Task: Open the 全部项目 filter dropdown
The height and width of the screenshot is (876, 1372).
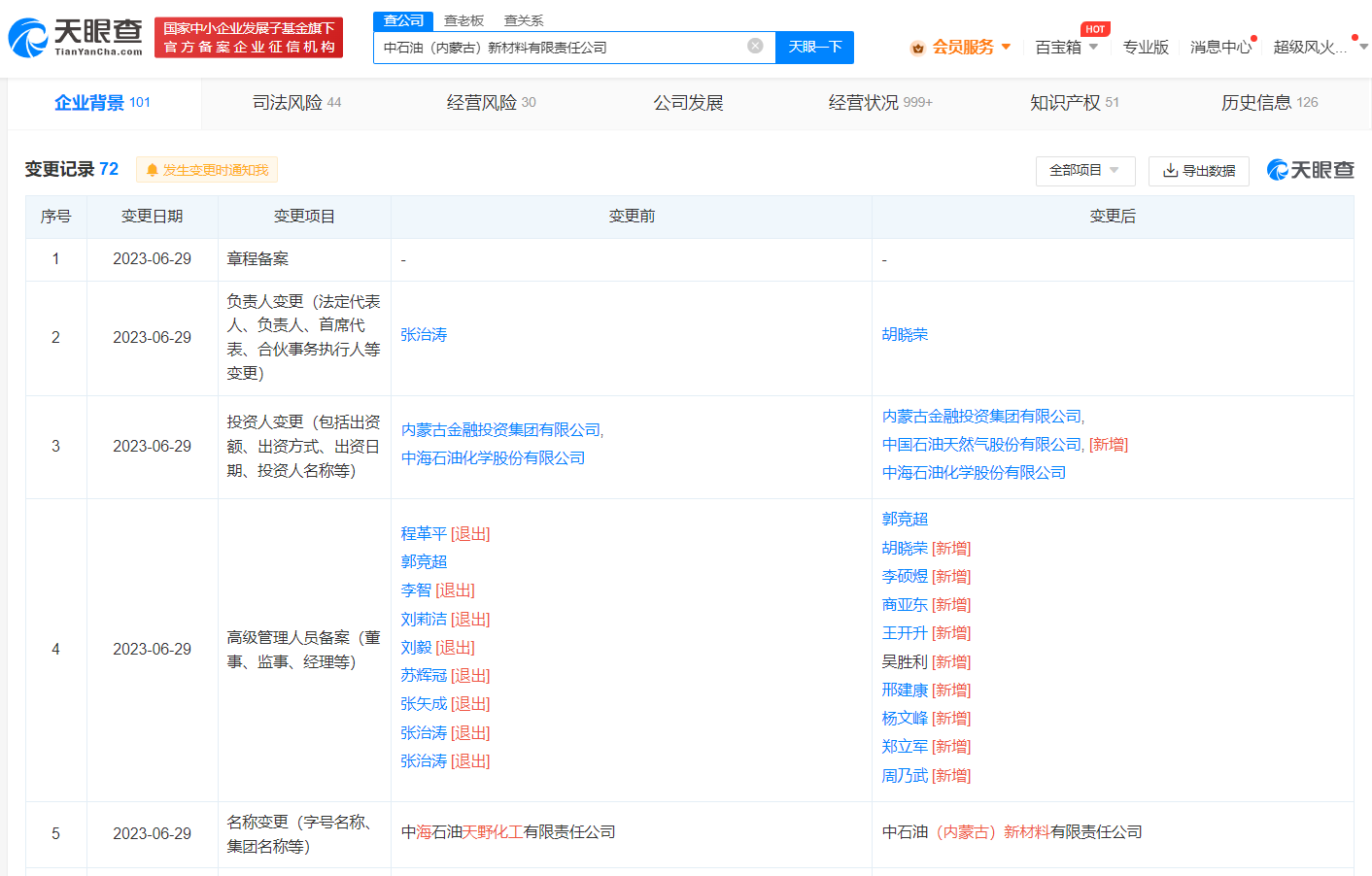Action: tap(1084, 170)
